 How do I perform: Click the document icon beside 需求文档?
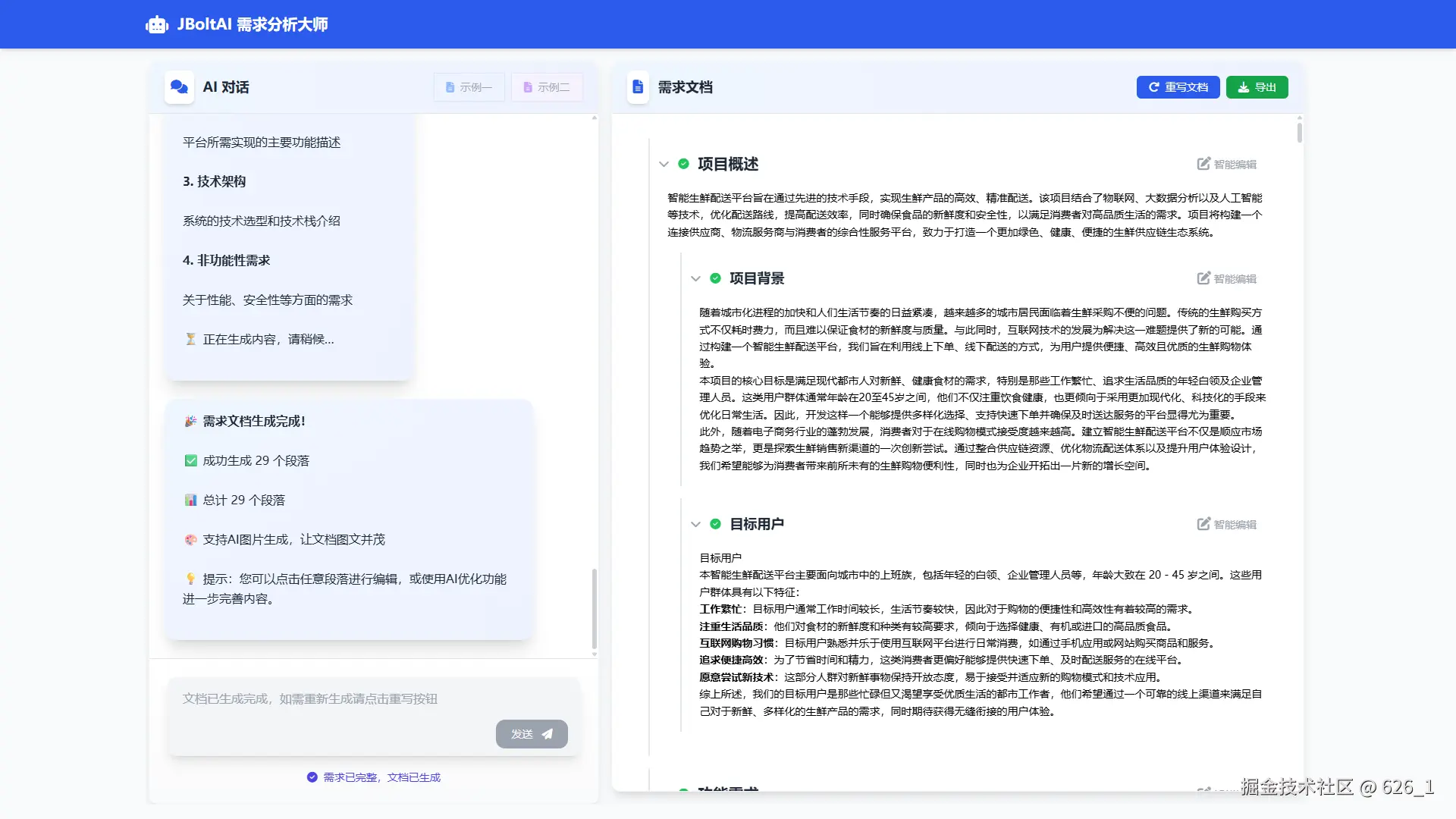pos(638,87)
